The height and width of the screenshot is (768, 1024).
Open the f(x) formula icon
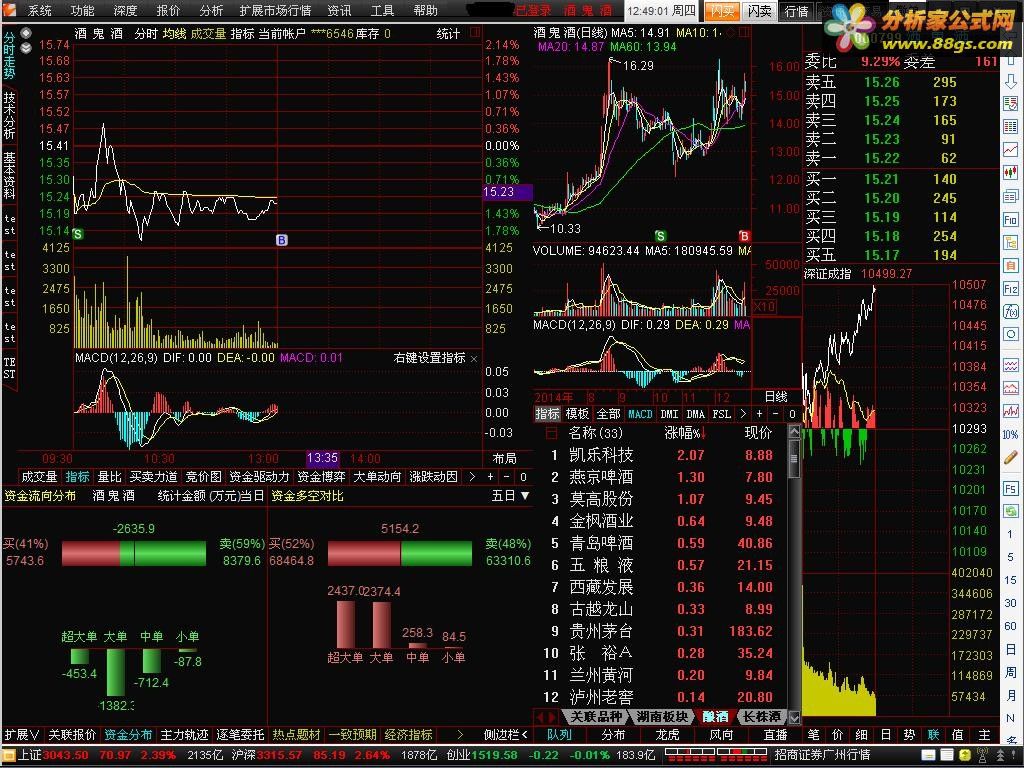point(1010,312)
